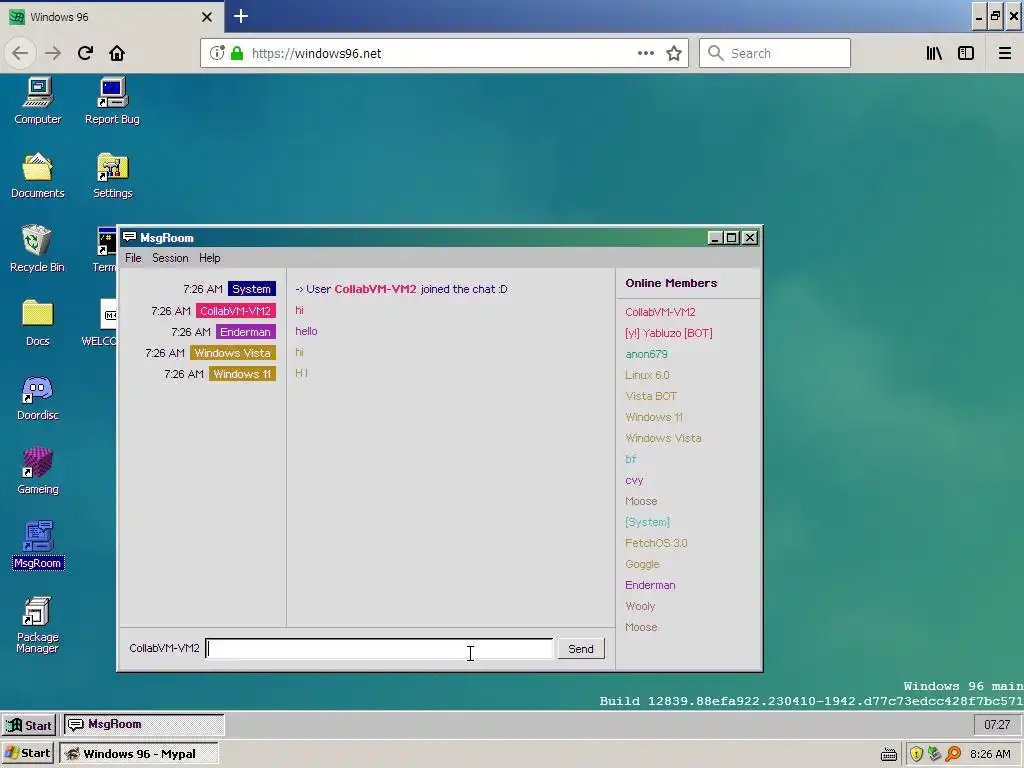Open page actions three-dot menu
1024x768 pixels.
pos(646,53)
